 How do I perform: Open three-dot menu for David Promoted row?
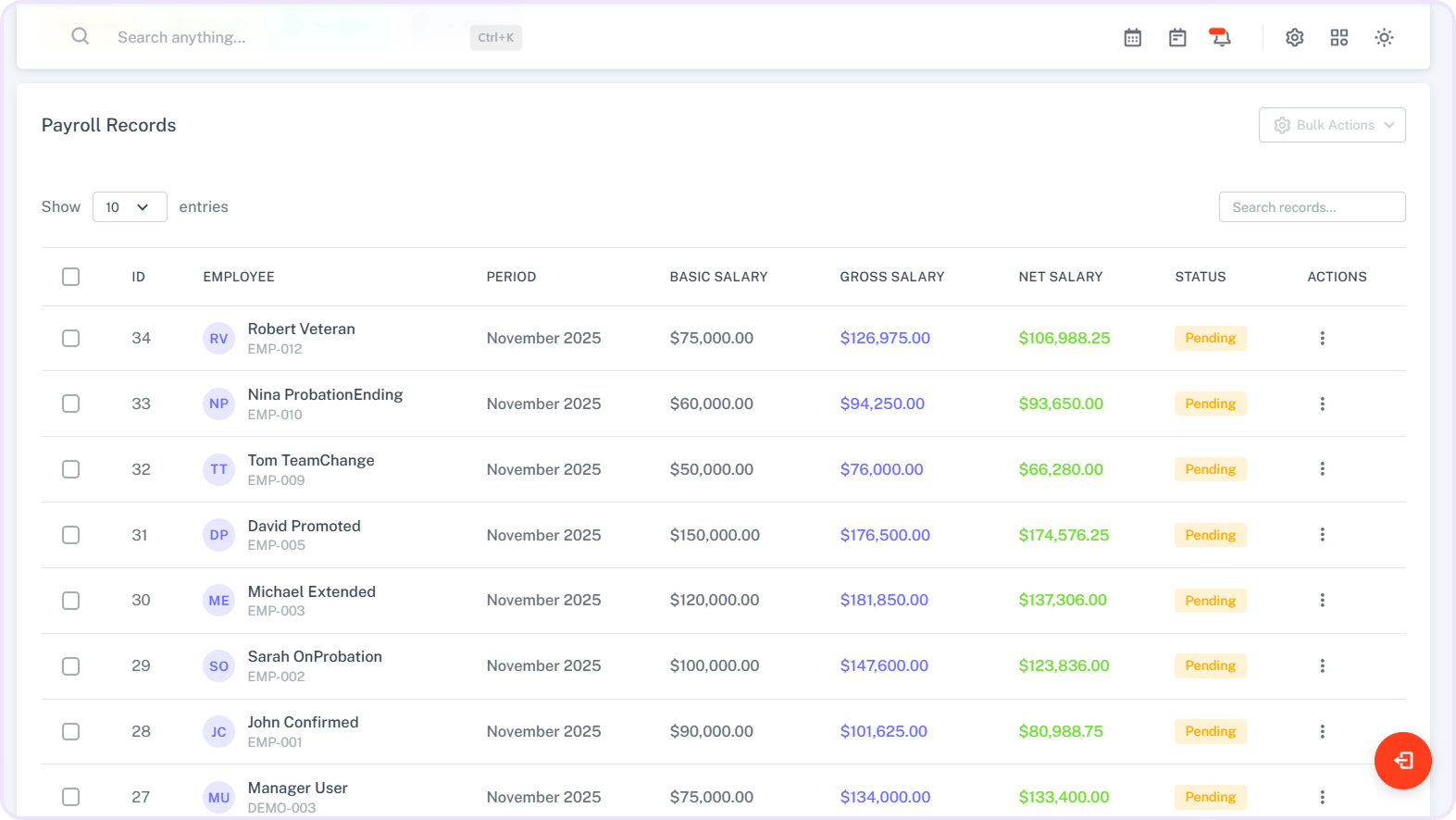tap(1322, 535)
